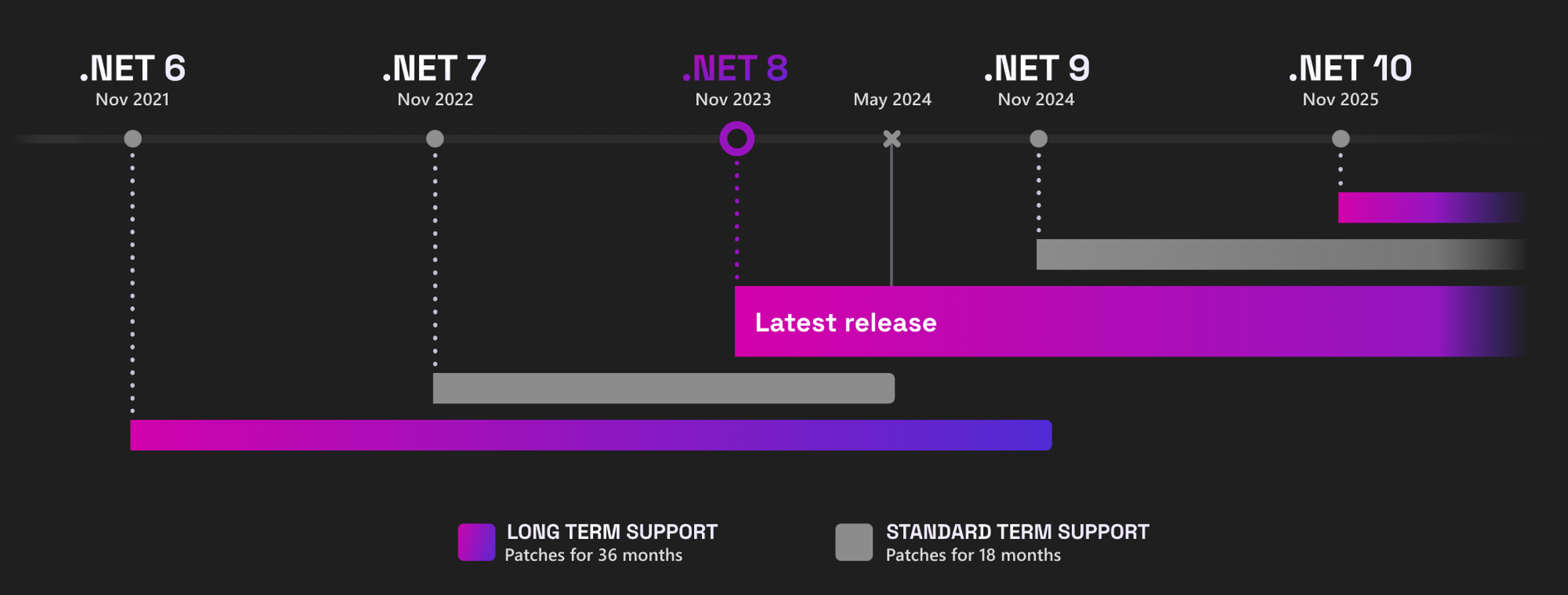Image resolution: width=1568 pixels, height=595 pixels.
Task: Click the gray .NET 7 support bar
Action: tap(663, 388)
